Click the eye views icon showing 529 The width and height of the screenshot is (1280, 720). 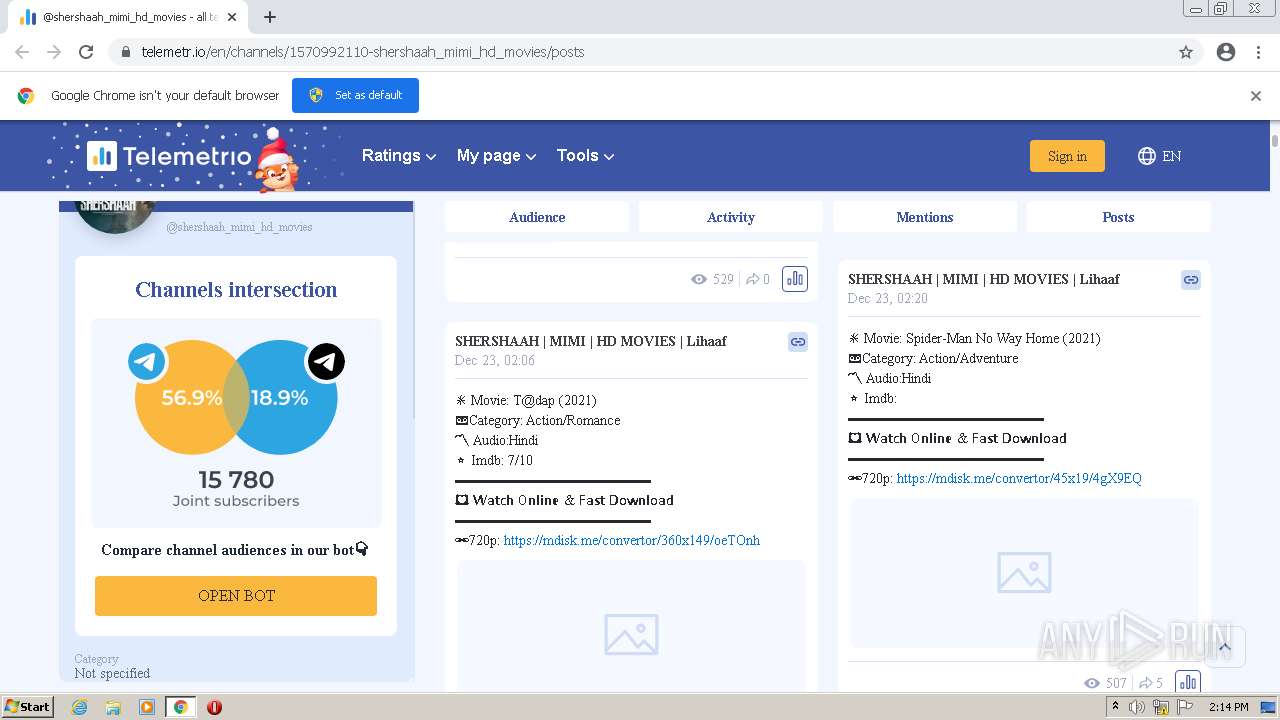(699, 279)
